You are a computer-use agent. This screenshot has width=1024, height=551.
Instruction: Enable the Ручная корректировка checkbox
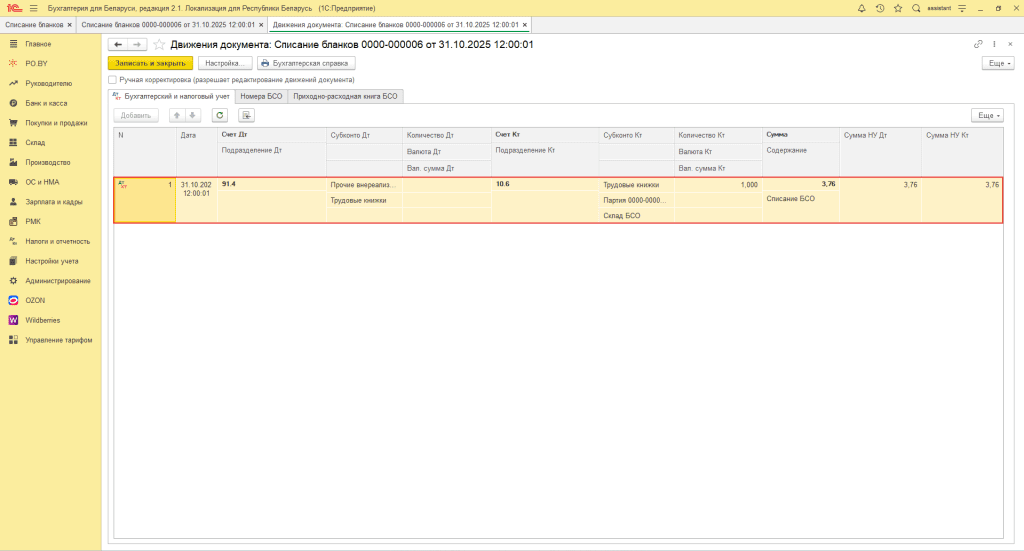coord(112,79)
